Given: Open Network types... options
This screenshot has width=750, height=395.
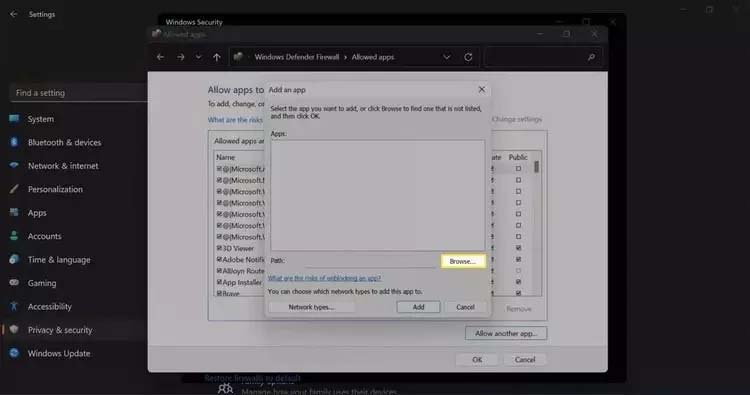Looking at the screenshot, I should 311,307.
